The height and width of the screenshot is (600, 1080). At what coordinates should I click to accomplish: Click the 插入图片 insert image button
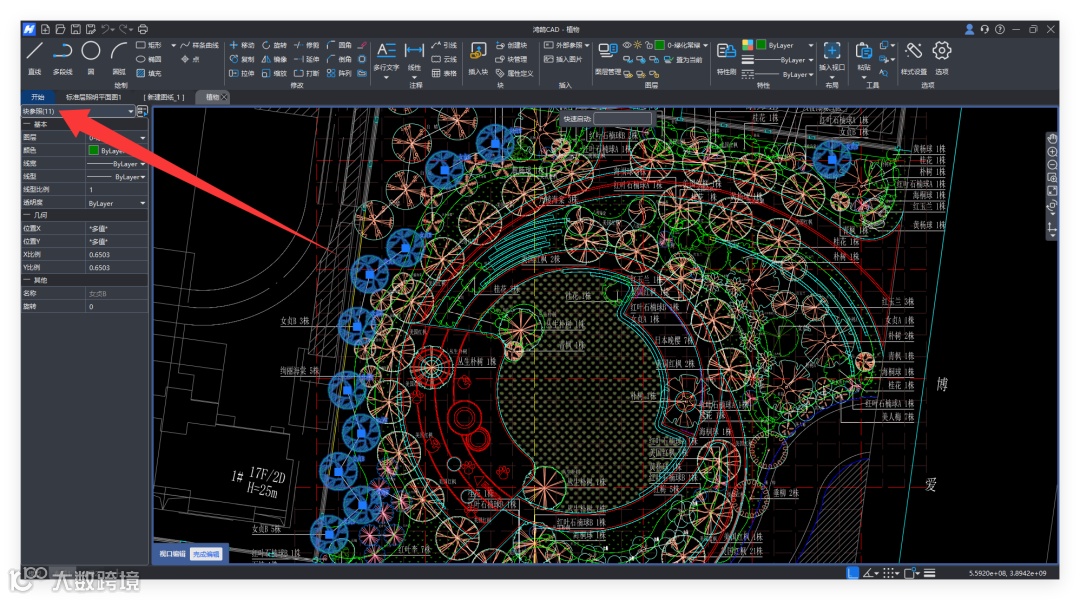click(563, 59)
